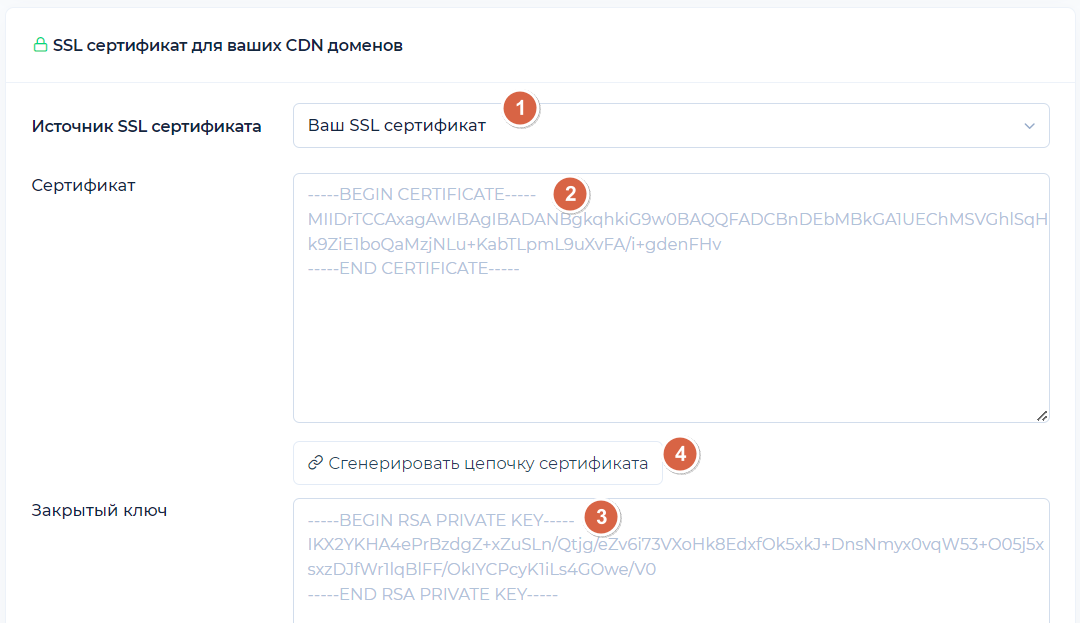Image resolution: width=1080 pixels, height=623 pixels.
Task: Focus the Сертификат text area
Action: 670,340
